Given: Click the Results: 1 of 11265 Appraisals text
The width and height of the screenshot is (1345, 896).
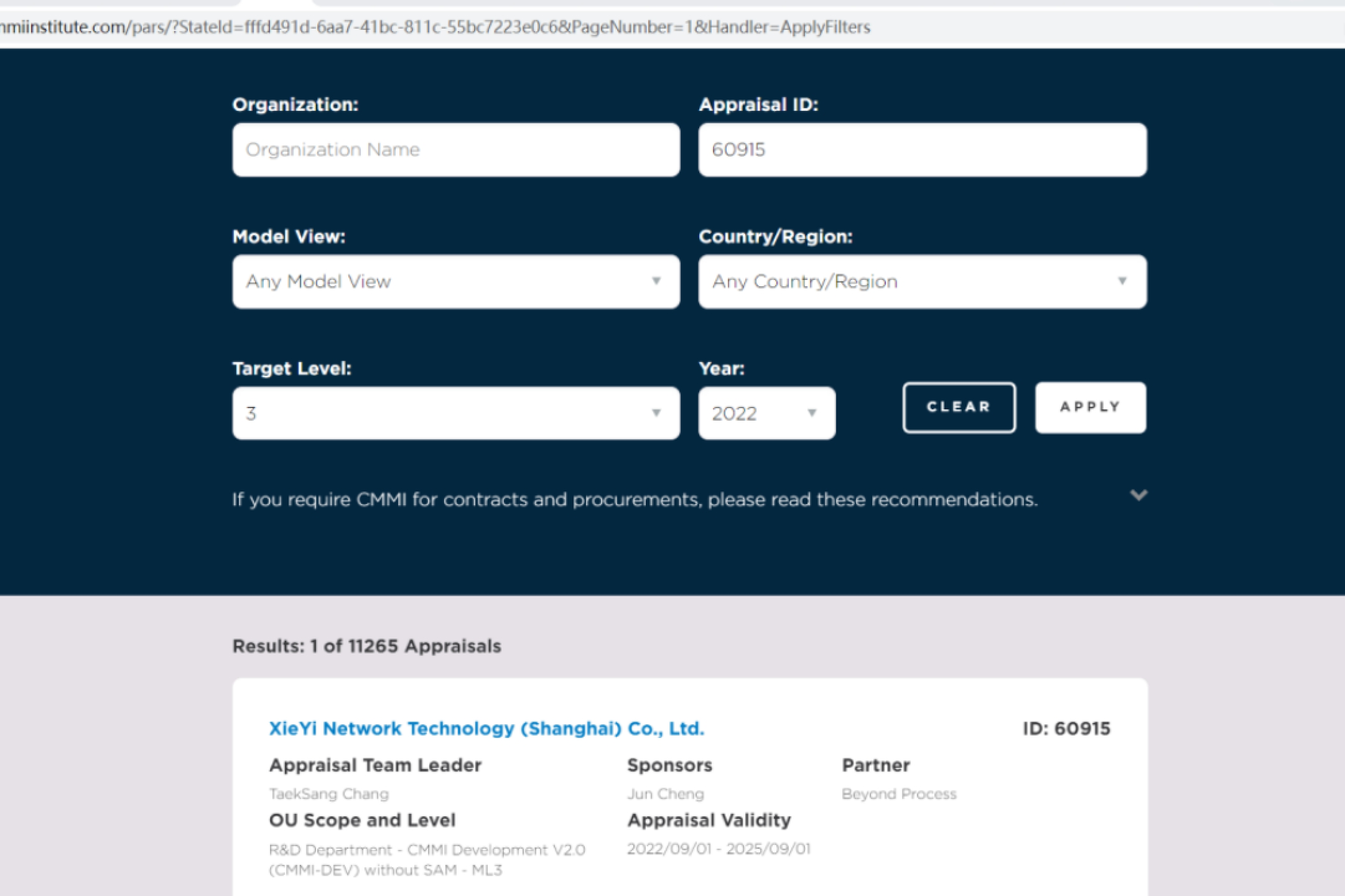Looking at the screenshot, I should pyautogui.click(x=366, y=646).
